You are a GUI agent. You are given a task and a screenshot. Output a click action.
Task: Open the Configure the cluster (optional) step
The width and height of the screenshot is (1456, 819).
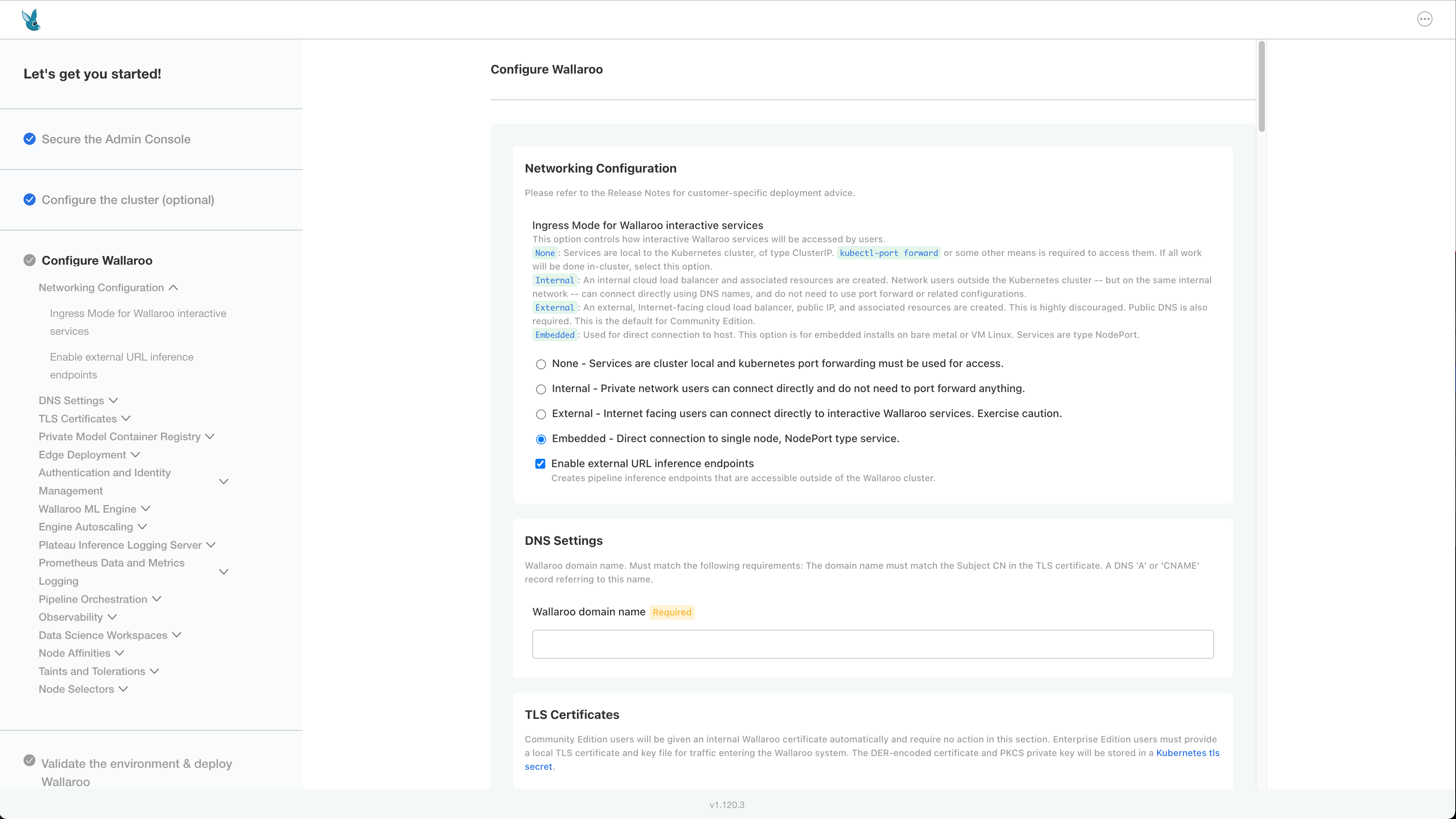coord(128,199)
